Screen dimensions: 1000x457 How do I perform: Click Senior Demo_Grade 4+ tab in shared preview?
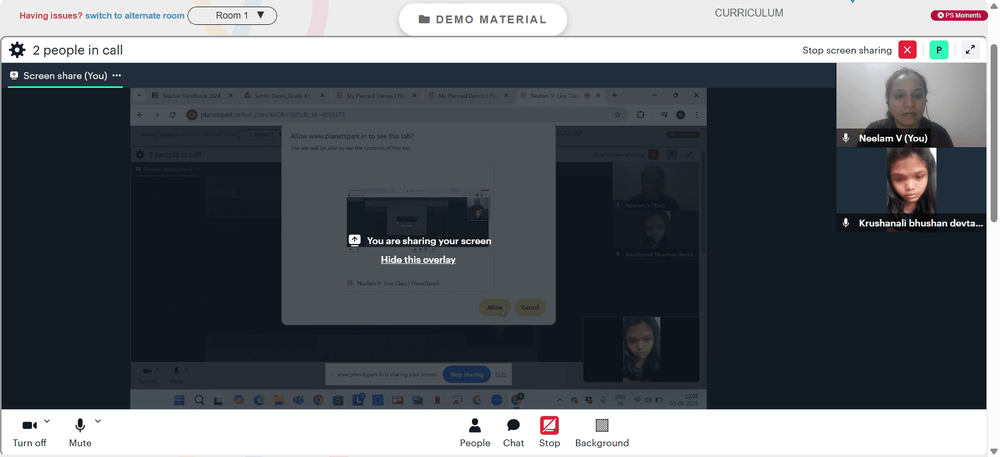pyautogui.click(x=283, y=96)
